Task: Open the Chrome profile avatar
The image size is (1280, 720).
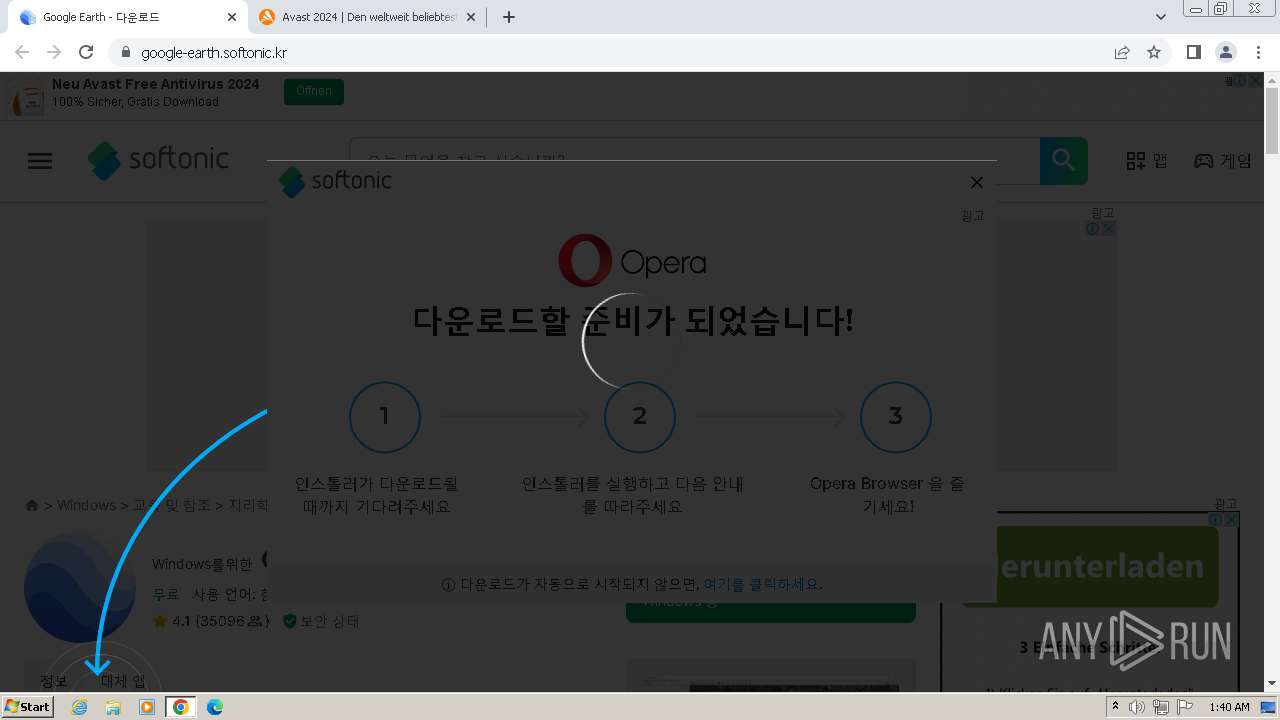Action: pyautogui.click(x=1226, y=52)
